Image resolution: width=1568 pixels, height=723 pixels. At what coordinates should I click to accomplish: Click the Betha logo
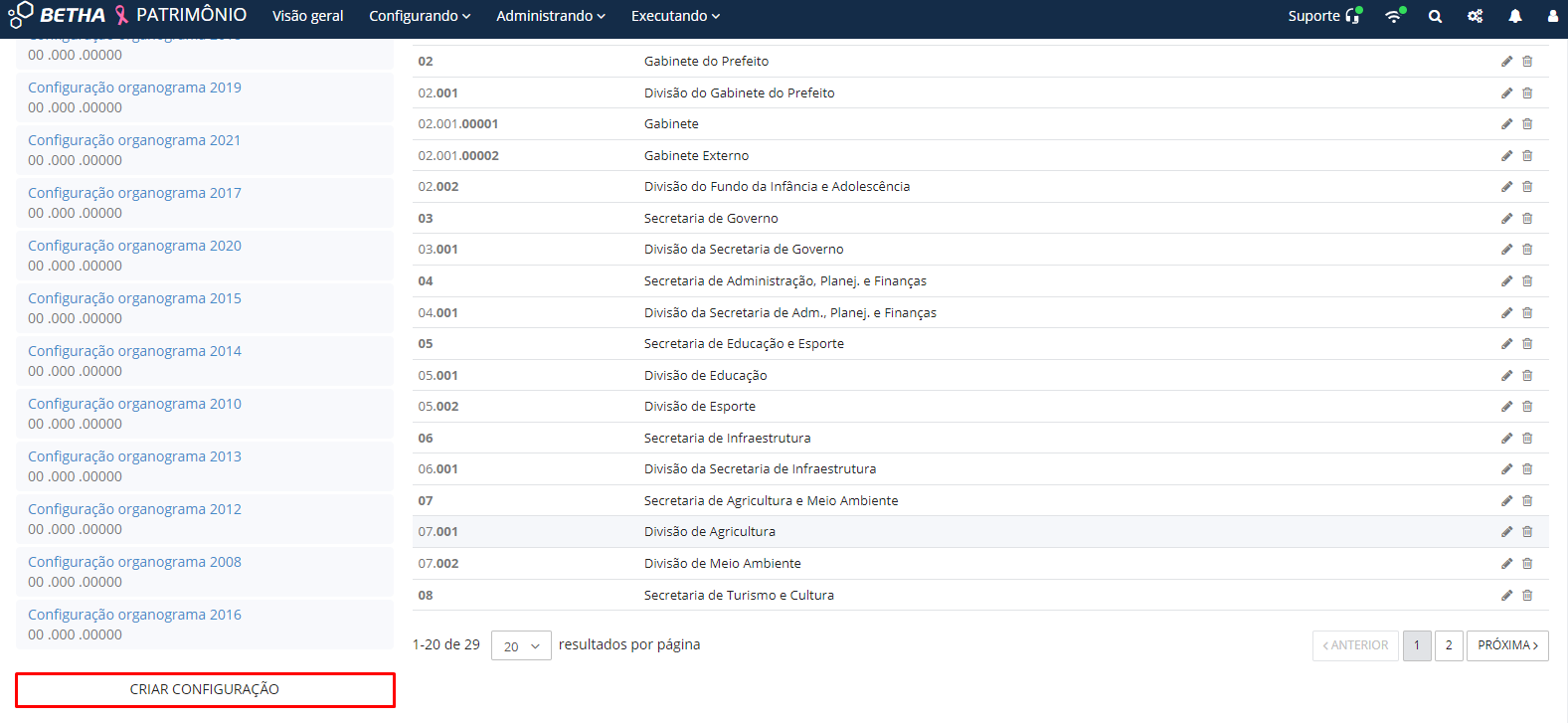point(57,15)
